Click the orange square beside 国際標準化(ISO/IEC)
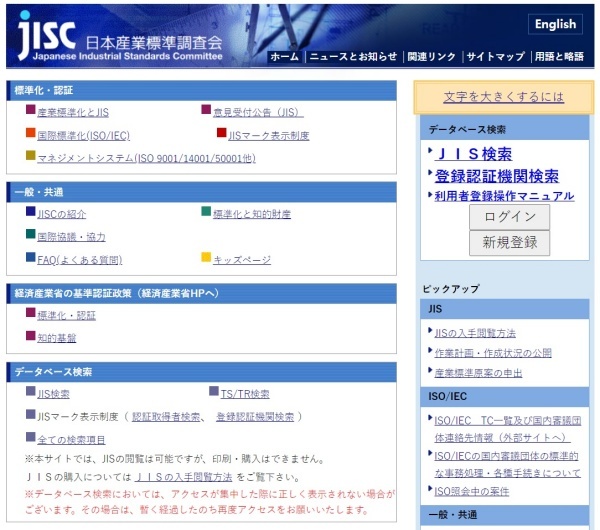 point(30,134)
